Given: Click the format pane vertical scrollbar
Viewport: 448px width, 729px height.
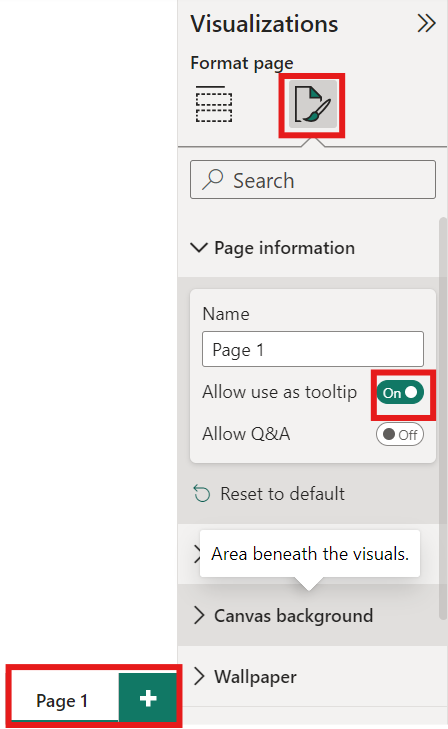Looking at the screenshot, I should click(x=442, y=418).
